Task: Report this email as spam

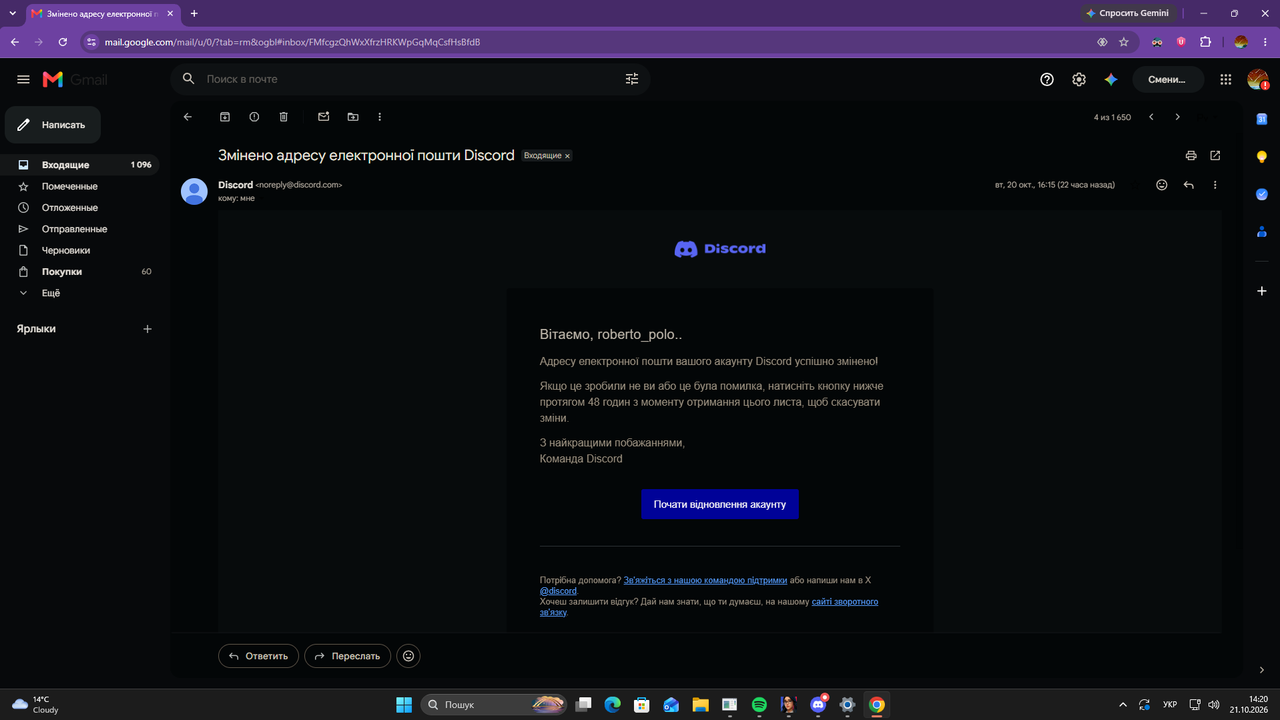Action: pyautogui.click(x=254, y=117)
